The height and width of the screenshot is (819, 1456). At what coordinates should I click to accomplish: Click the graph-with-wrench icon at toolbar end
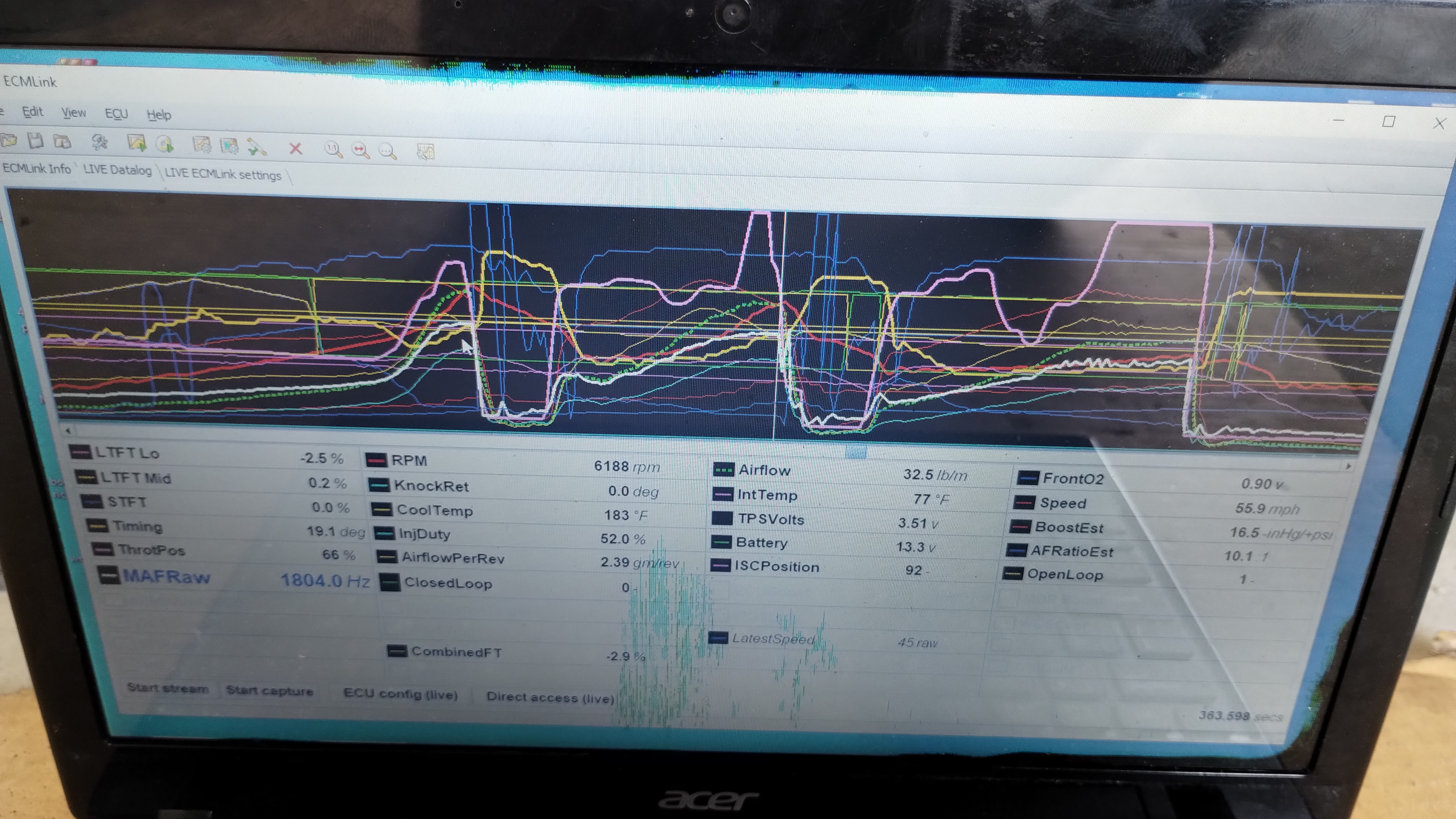pos(425,151)
